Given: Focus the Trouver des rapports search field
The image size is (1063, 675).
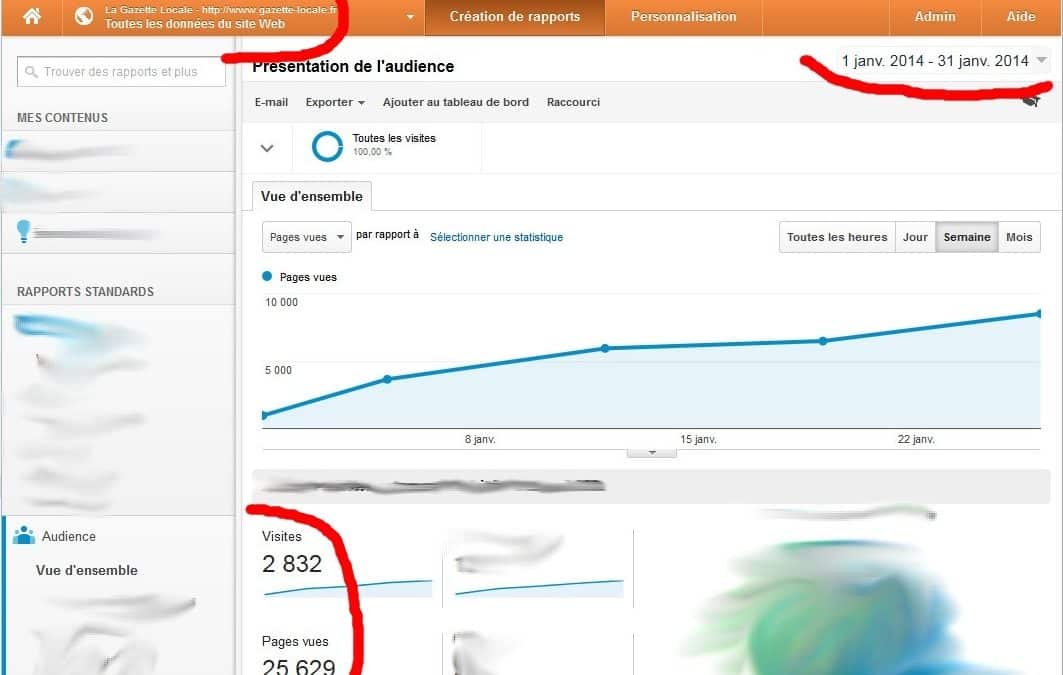Looking at the screenshot, I should (121, 72).
